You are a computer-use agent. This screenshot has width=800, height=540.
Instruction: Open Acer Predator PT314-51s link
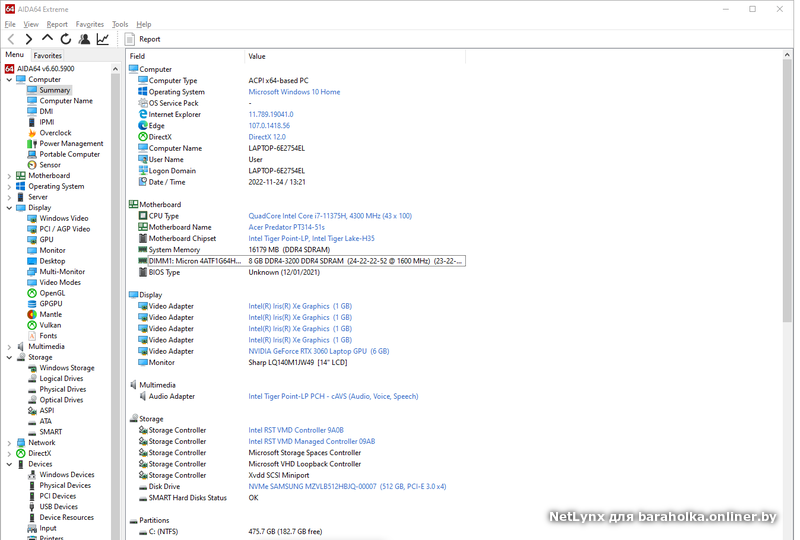[286, 227]
